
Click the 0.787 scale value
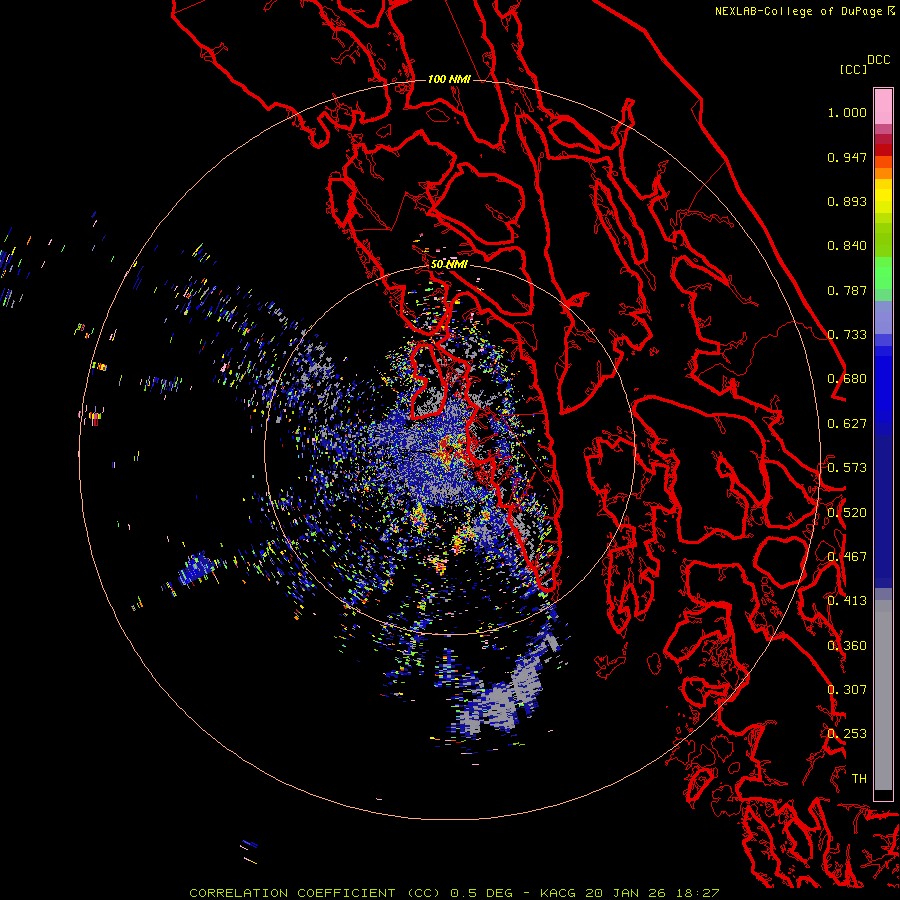[x=847, y=290]
